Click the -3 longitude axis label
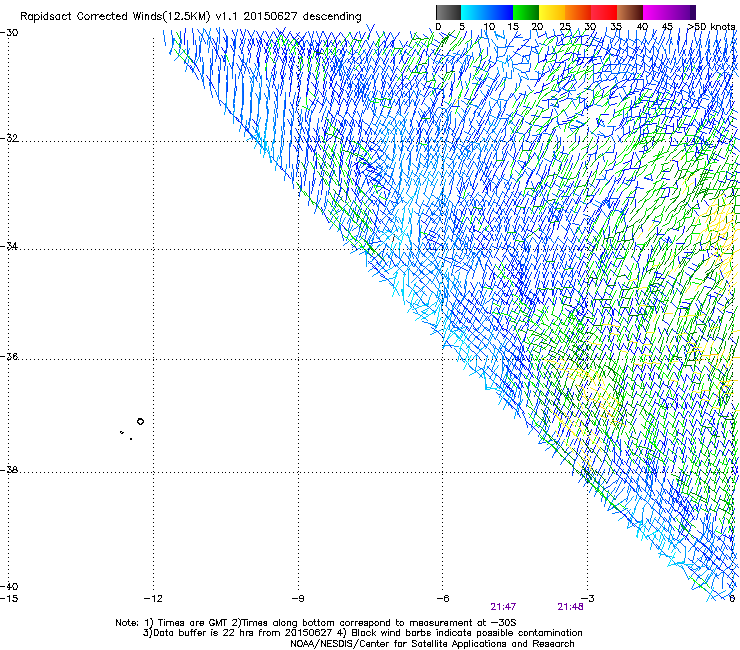The image size is (740, 650). [588, 599]
